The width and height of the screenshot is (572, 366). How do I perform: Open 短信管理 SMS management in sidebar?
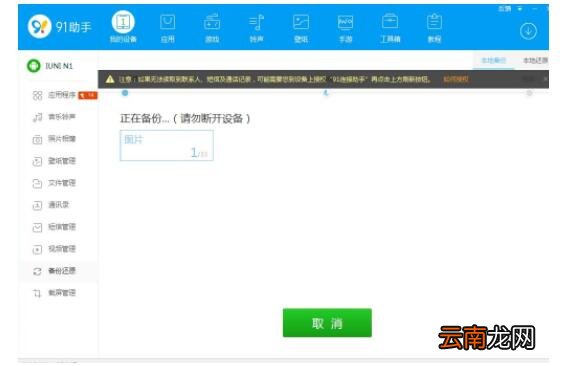click(54, 227)
